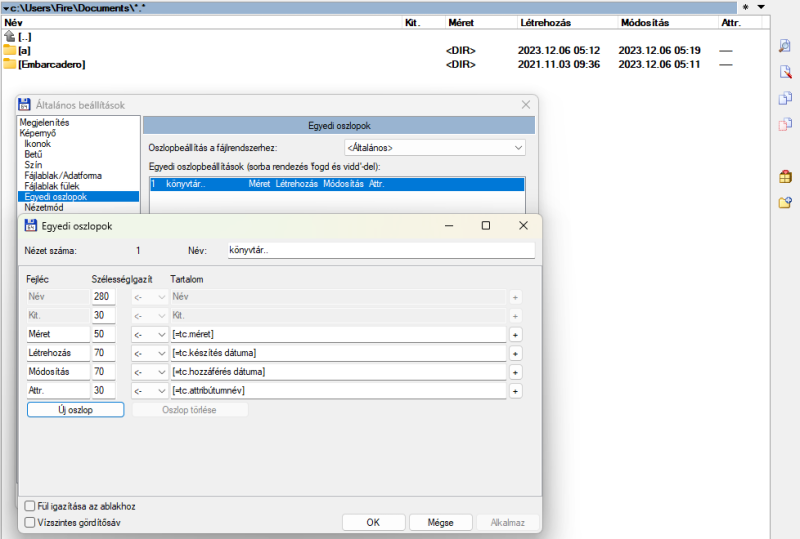Open the Oszlopbeállítás <Általános> dropdown
The image size is (800, 539).
point(435,148)
